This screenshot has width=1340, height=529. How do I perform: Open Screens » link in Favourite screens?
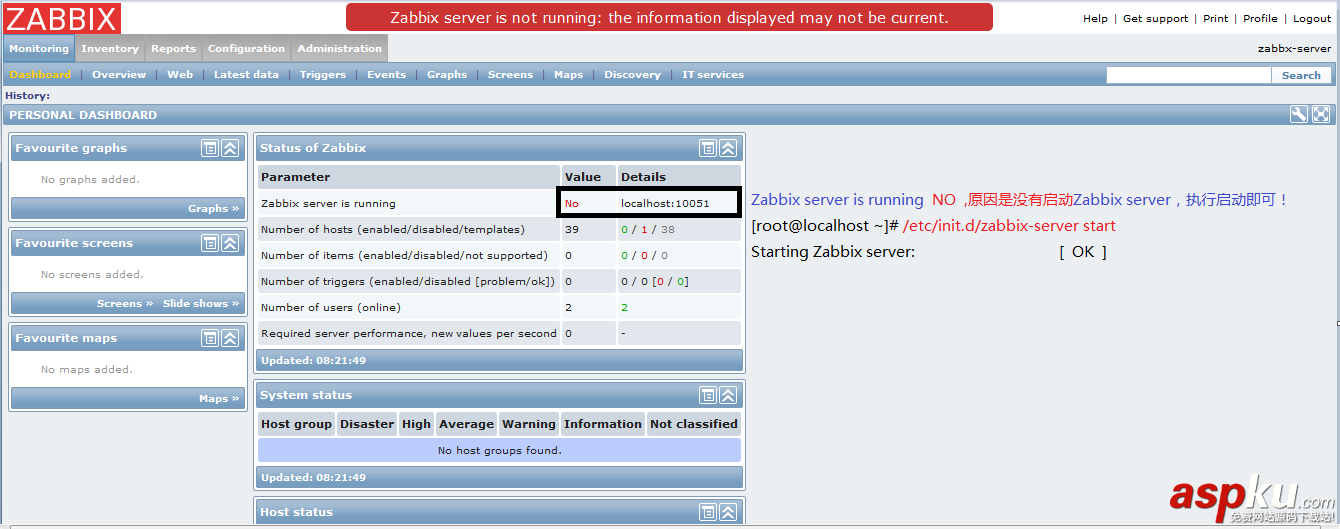point(125,303)
